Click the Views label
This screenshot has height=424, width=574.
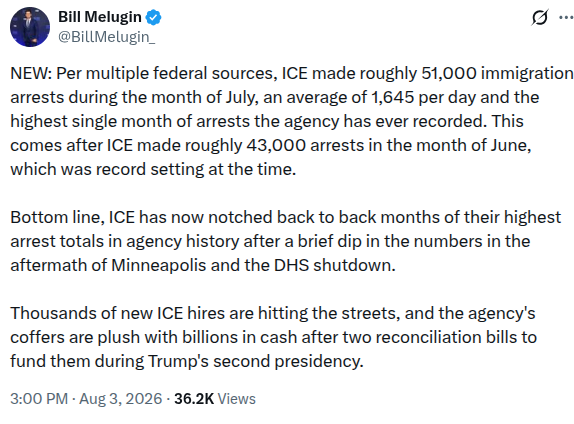point(236,399)
